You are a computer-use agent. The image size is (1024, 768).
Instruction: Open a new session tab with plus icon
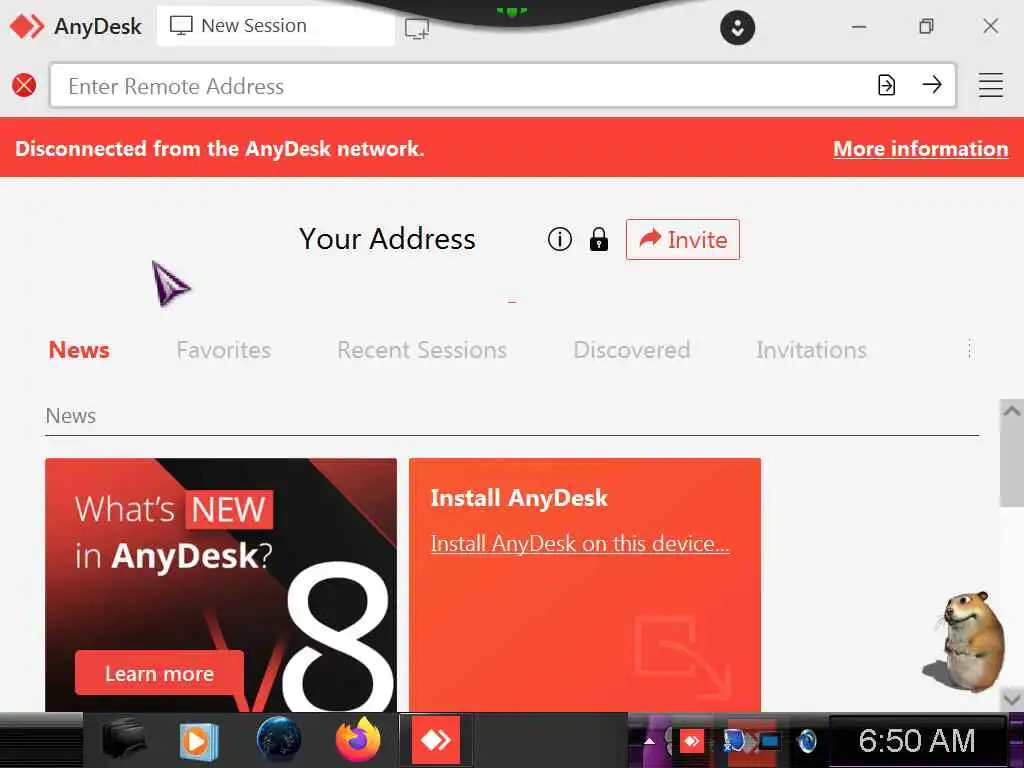coord(417,28)
